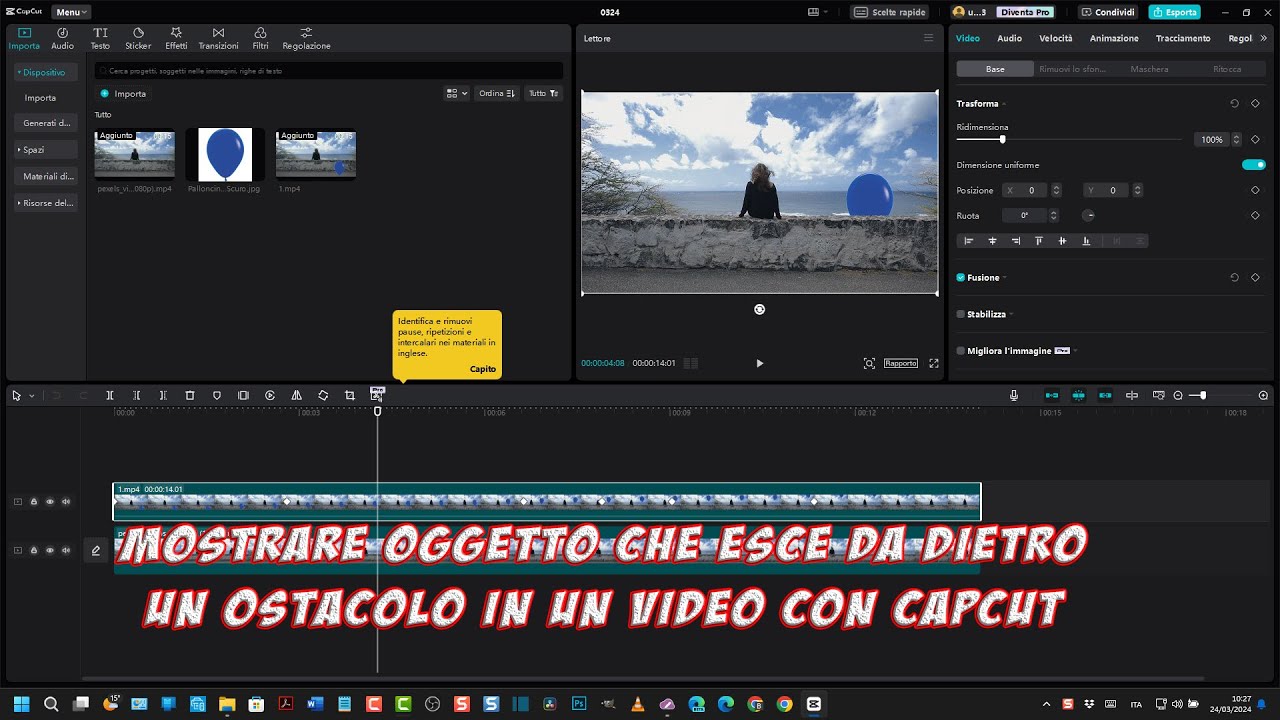
Task: Open the selection tool dropdown arrow
Action: click(31, 396)
